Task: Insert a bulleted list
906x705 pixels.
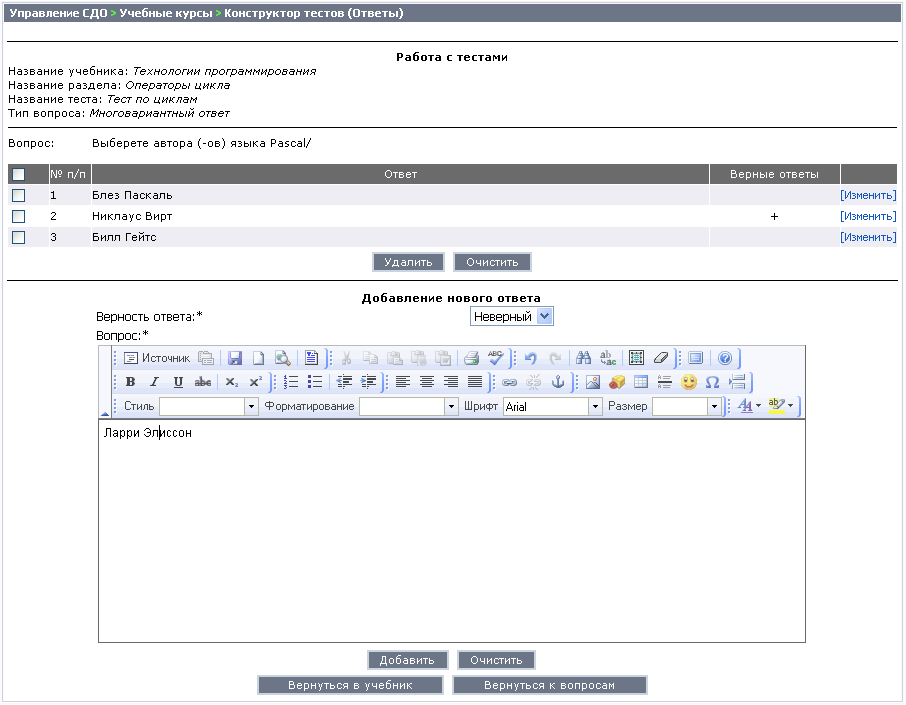Action: [x=315, y=382]
